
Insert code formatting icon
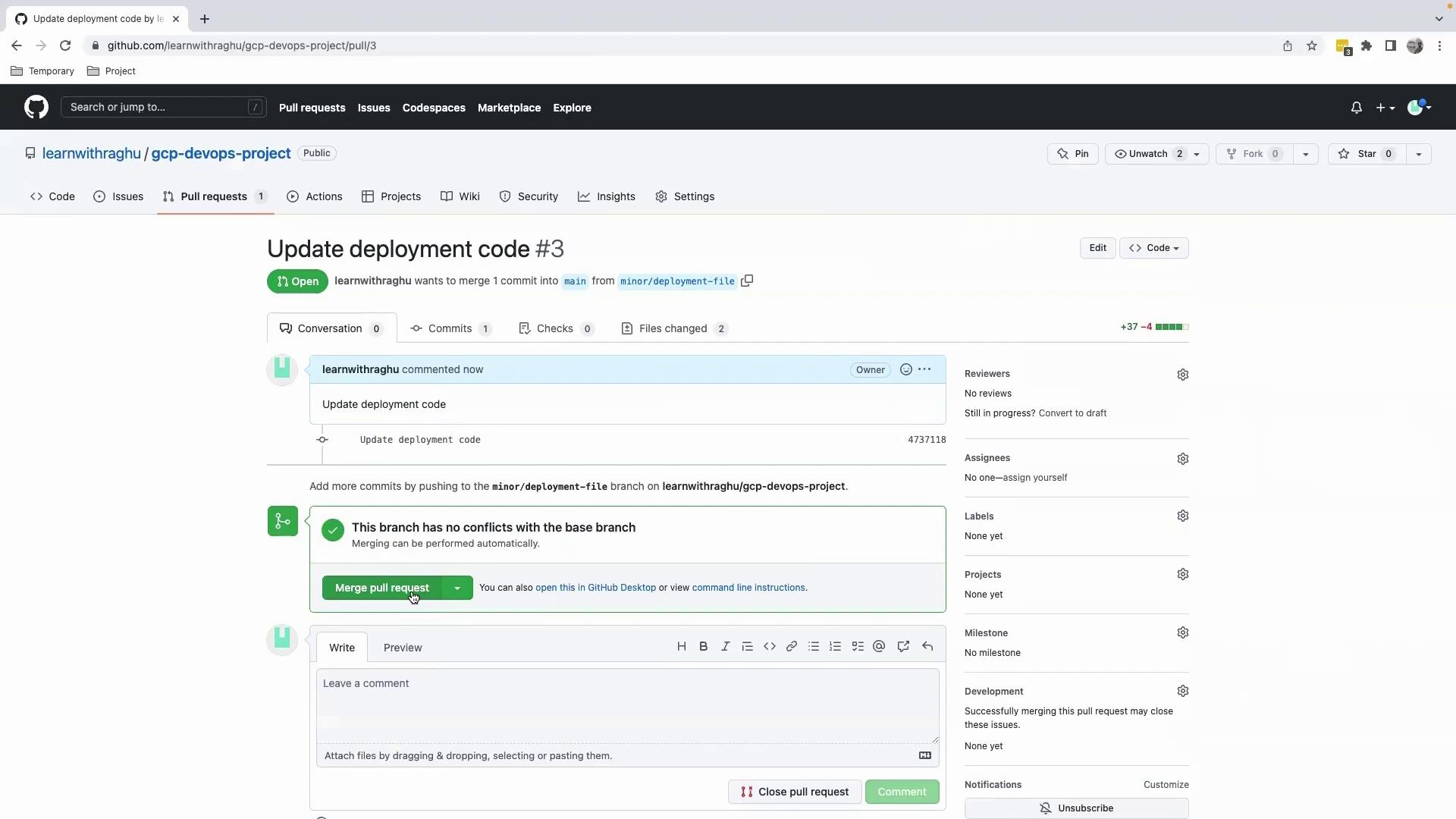tap(769, 647)
